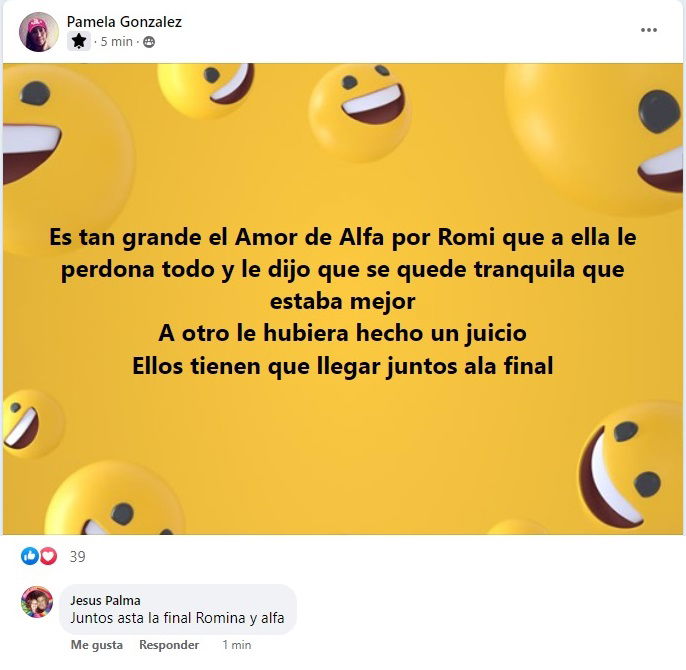Open the three-dots post options menu
686x670 pixels.
point(648,30)
